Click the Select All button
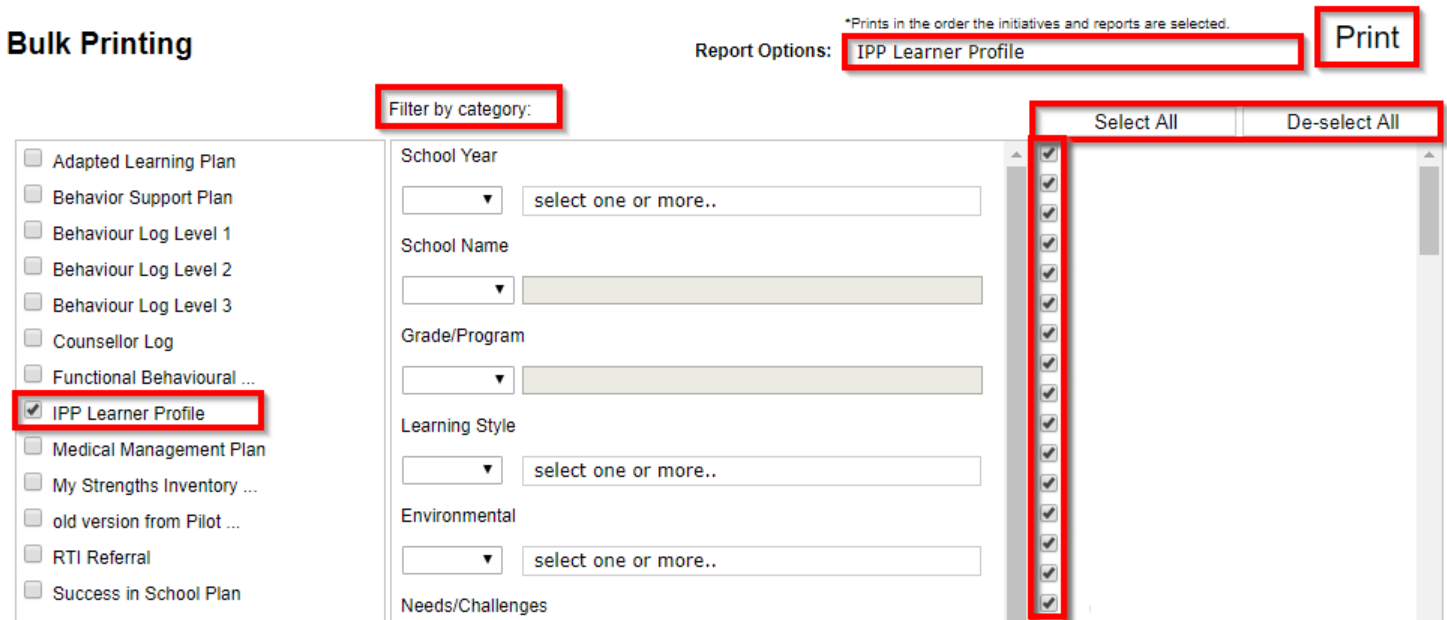Image resolution: width=1447 pixels, height=620 pixels. 1135,122
